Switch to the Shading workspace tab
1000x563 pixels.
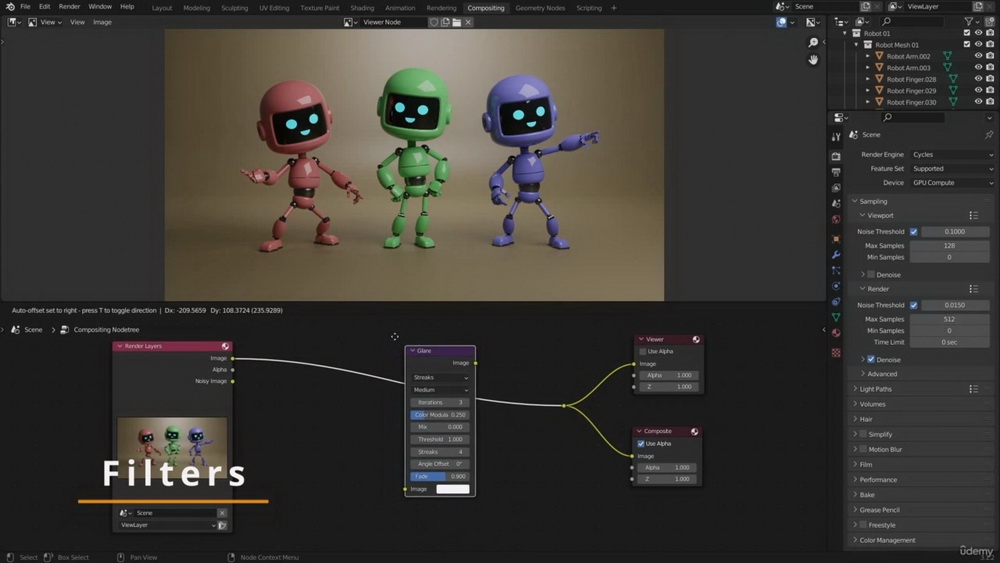[x=362, y=8]
